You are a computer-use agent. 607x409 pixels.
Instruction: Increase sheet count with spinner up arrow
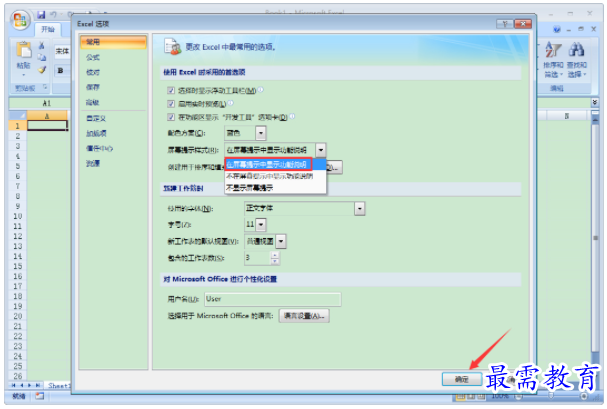coord(274,255)
